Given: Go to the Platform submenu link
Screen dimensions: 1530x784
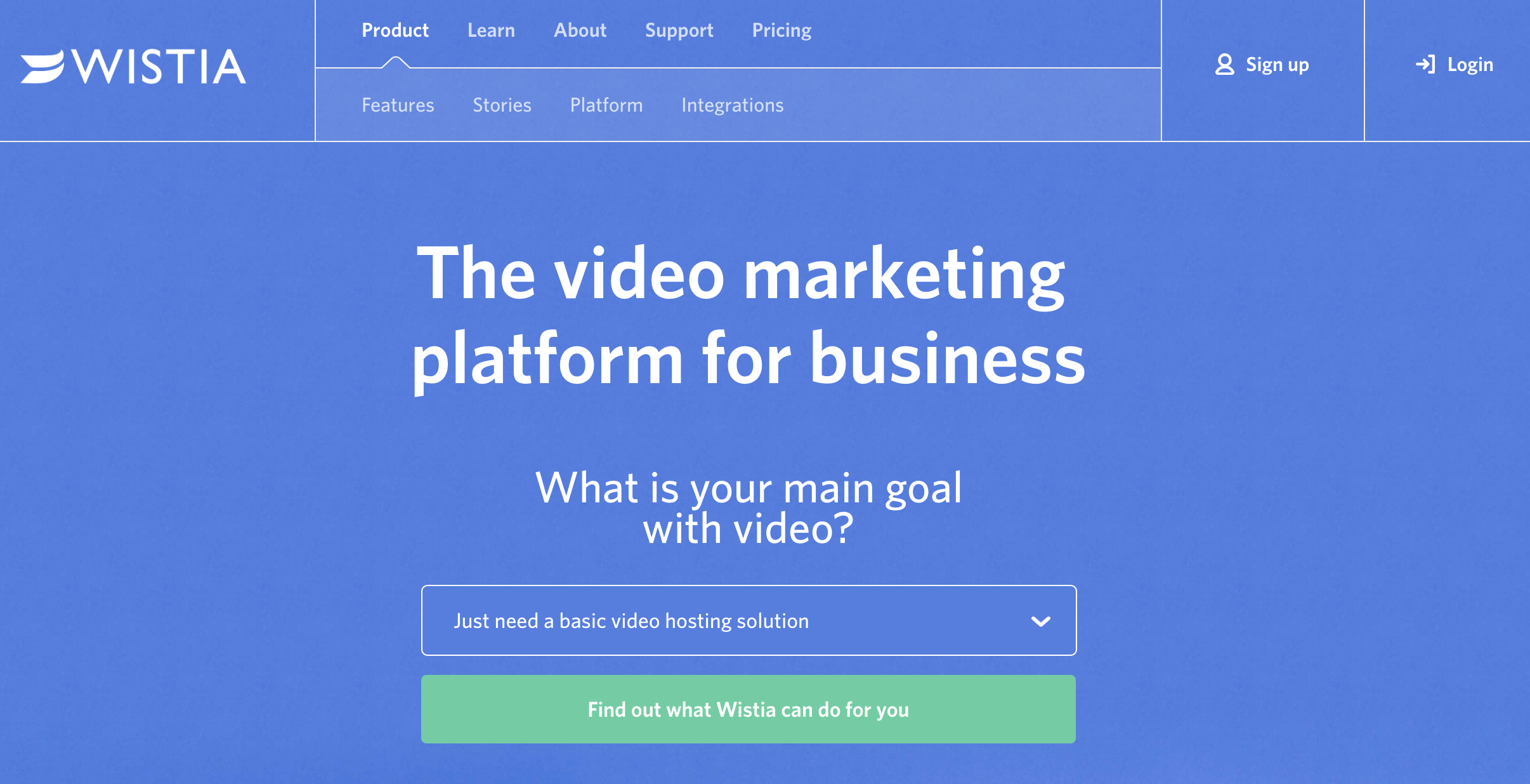Looking at the screenshot, I should (606, 105).
